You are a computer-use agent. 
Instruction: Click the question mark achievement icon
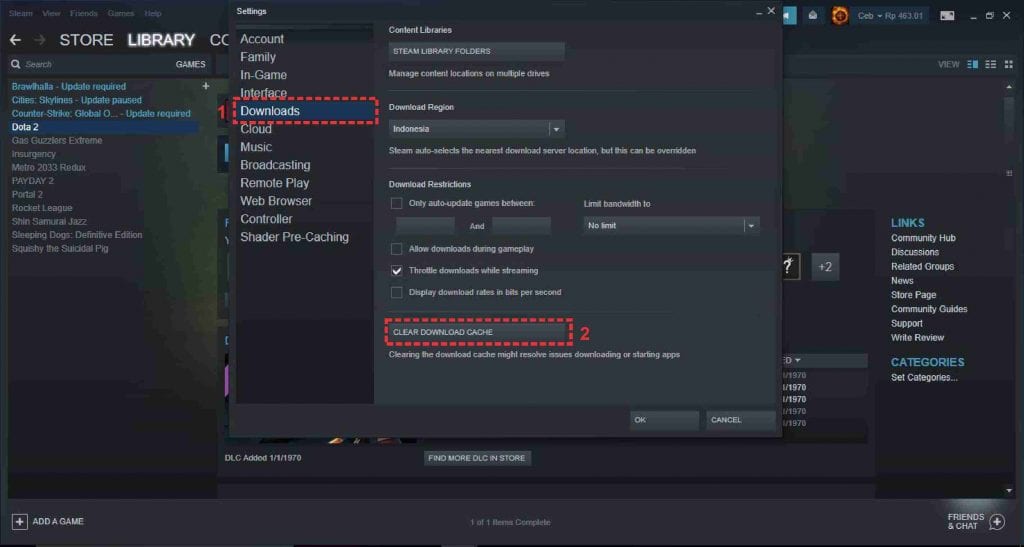coord(789,266)
